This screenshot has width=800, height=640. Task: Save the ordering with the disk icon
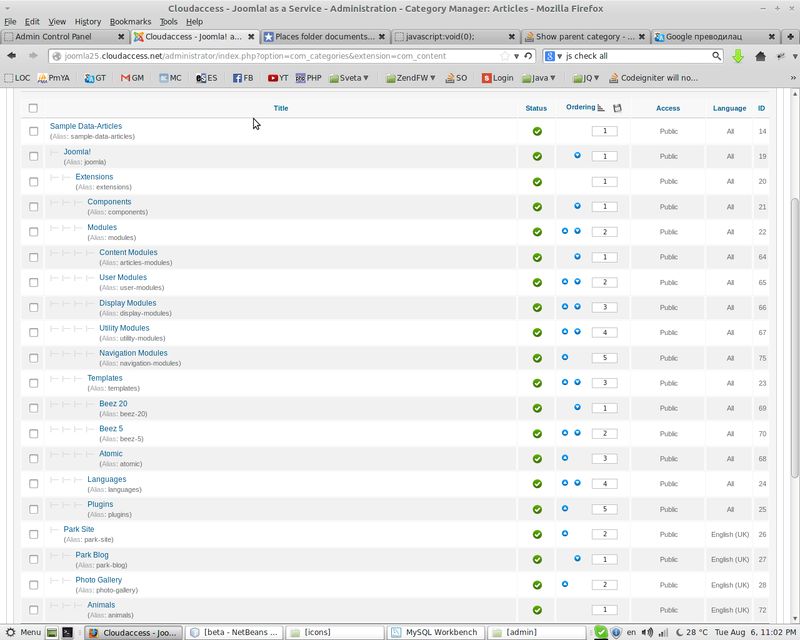pos(618,108)
